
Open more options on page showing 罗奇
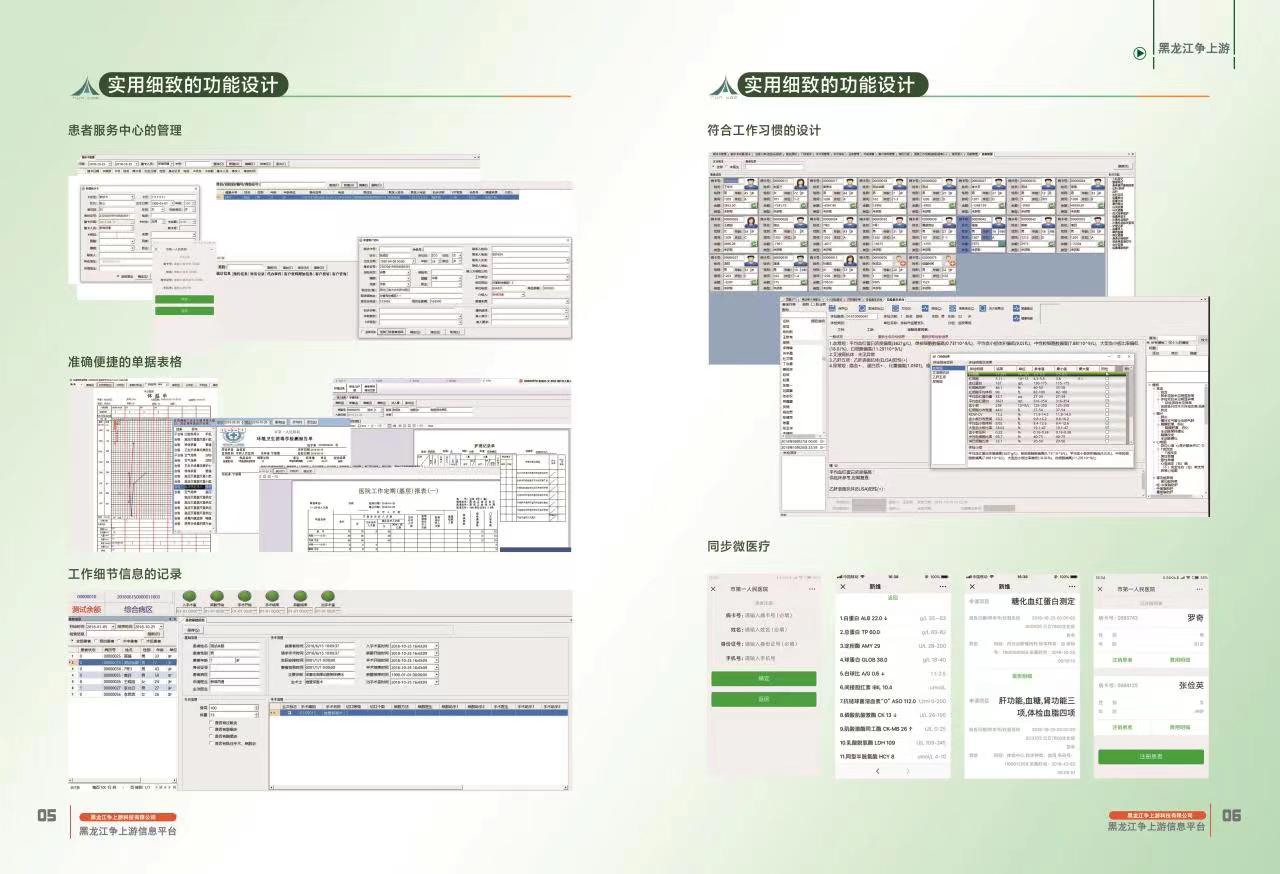coord(1199,589)
